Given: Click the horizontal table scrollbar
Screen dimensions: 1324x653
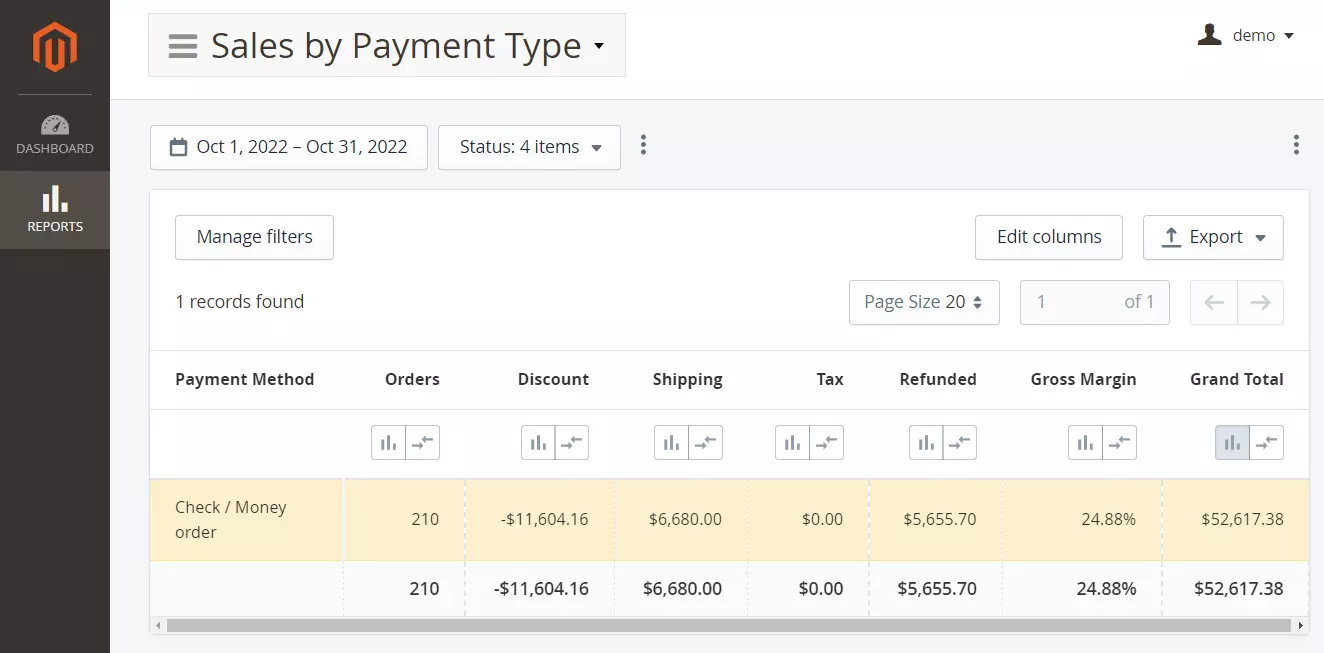Looking at the screenshot, I should coord(728,625).
